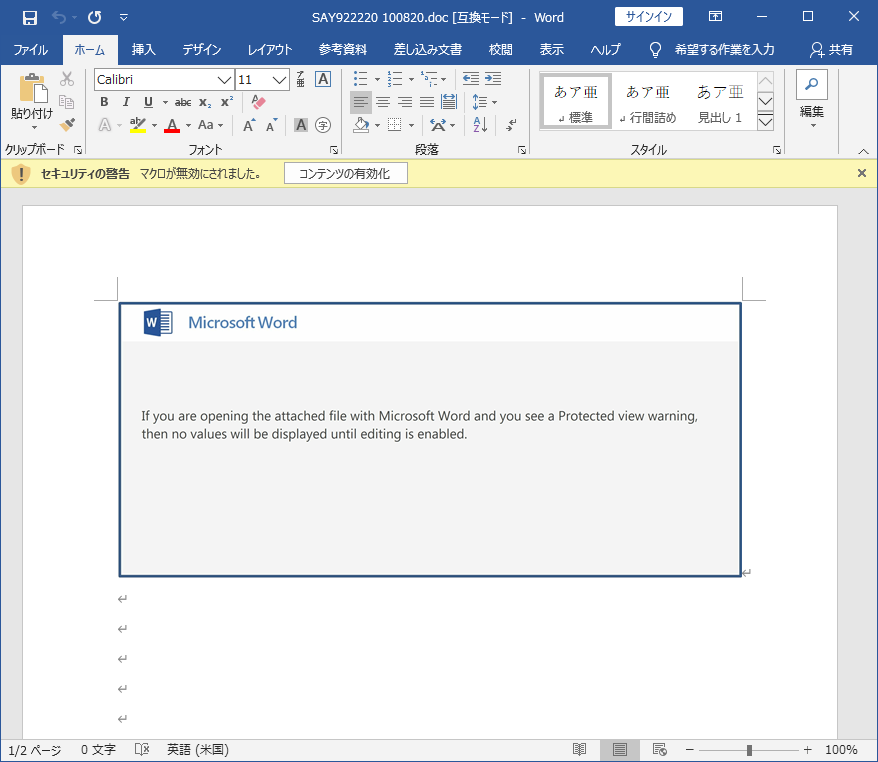Switch to the 挿入 tab

click(143, 50)
